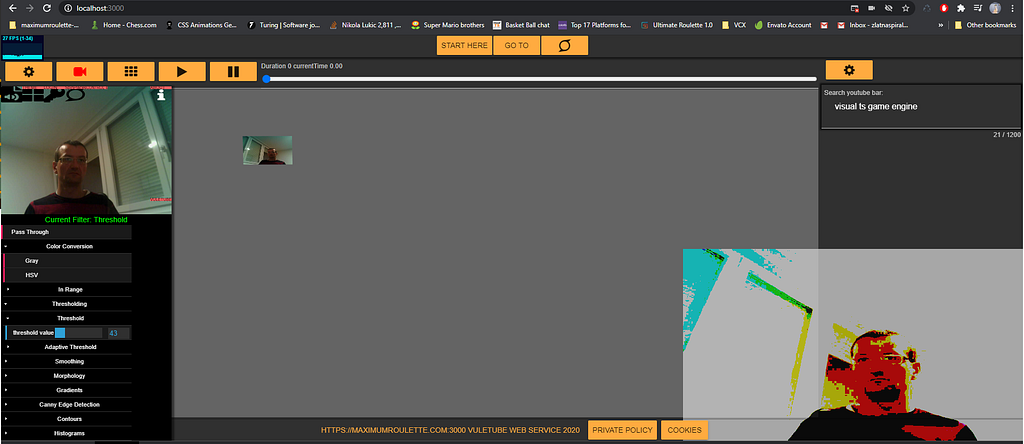Expand the In Range filter group
The image size is (1024, 444).
pyautogui.click(x=68, y=289)
